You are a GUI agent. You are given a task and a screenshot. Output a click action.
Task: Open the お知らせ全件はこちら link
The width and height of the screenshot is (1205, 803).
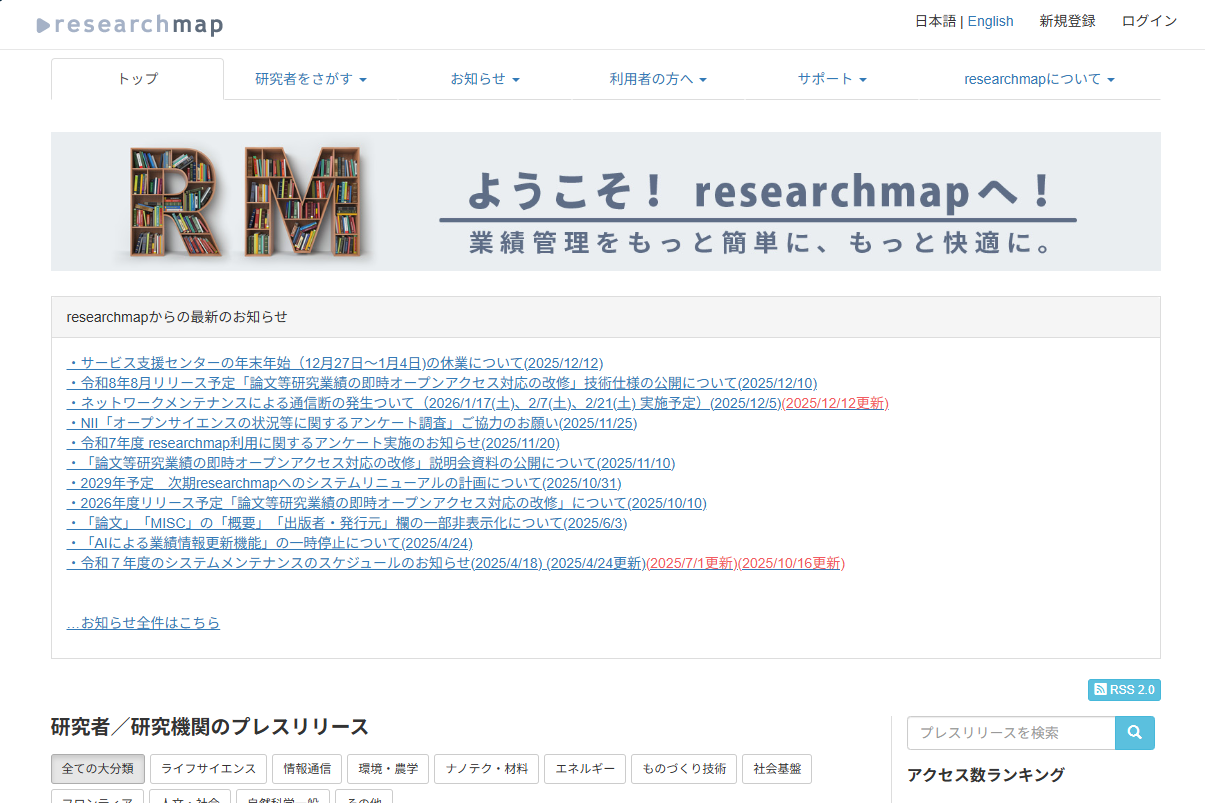coord(143,623)
